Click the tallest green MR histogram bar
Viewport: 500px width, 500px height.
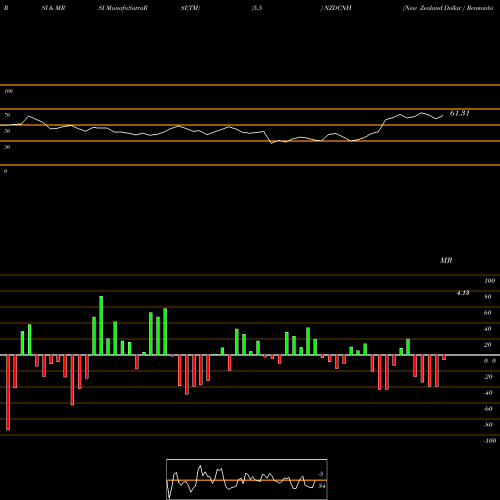[101, 325]
